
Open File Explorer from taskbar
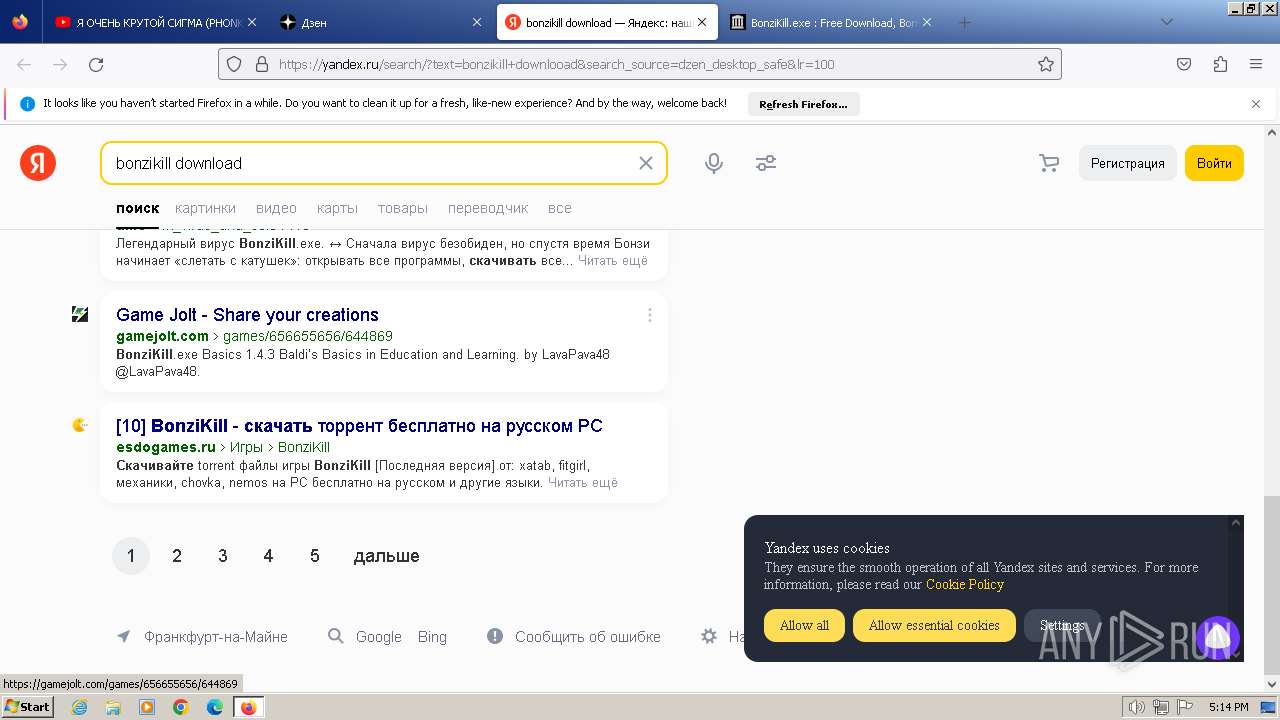(x=113, y=707)
